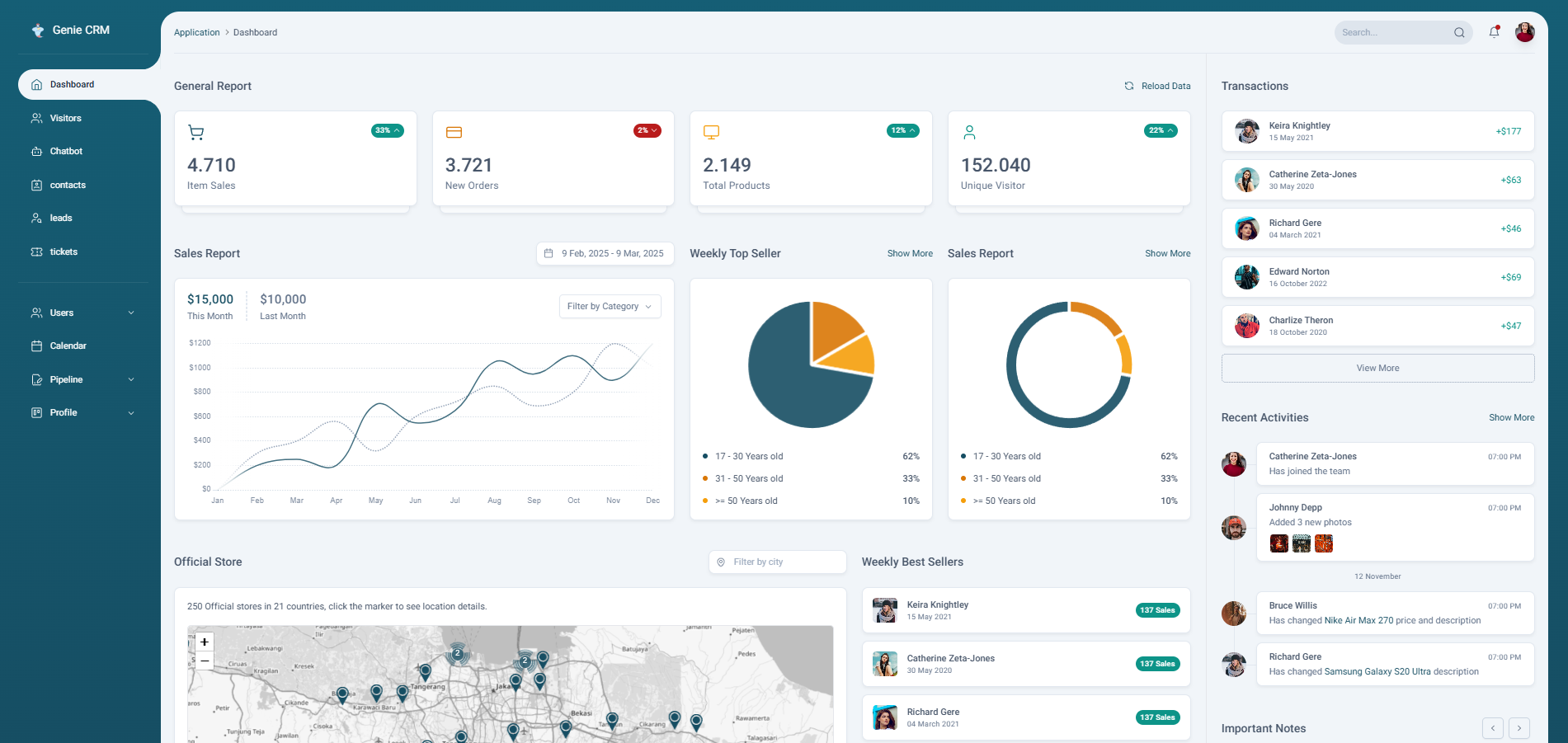Open the Visitors section via its sidebar icon
The width and height of the screenshot is (1568, 743).
click(x=37, y=118)
